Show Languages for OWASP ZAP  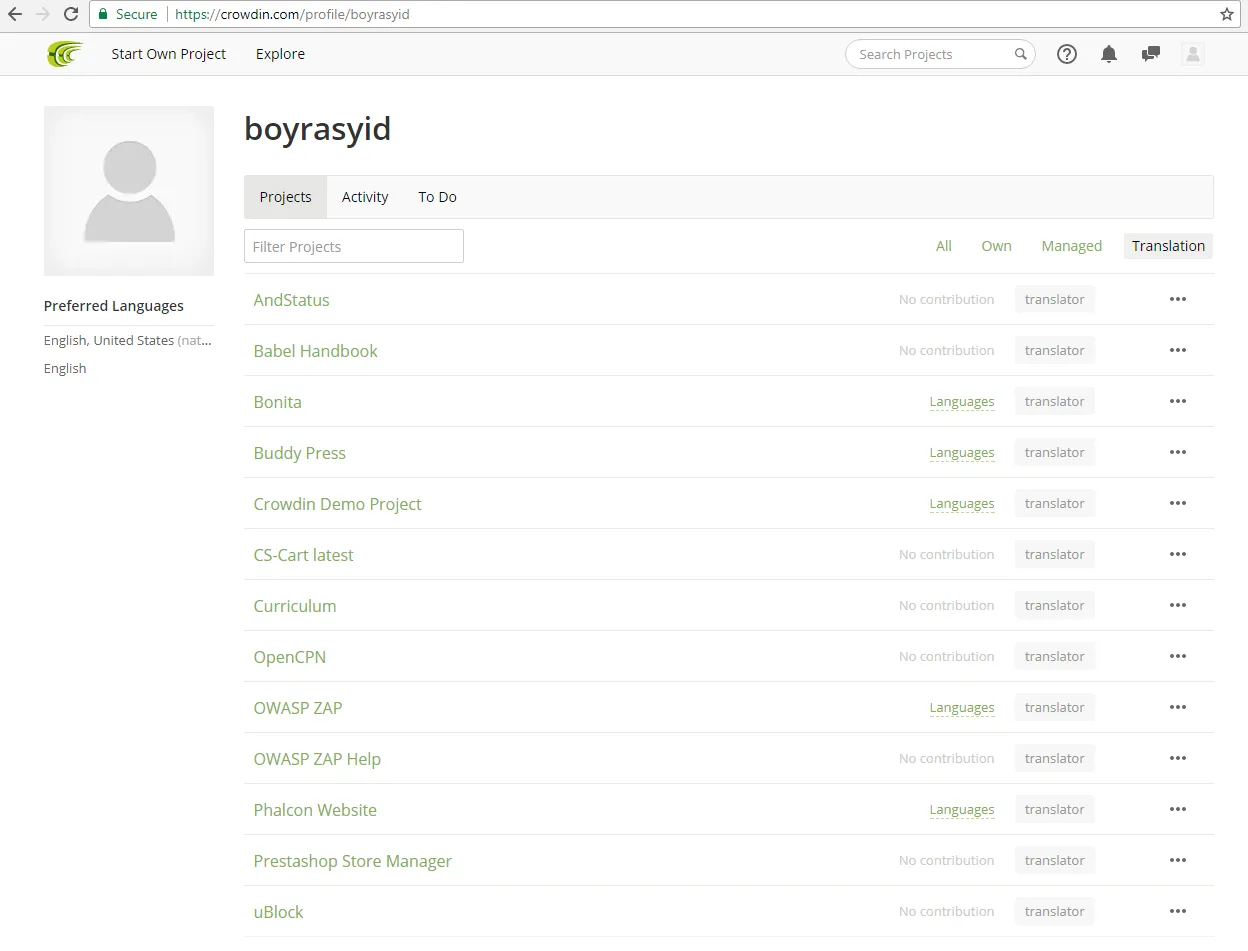(x=961, y=708)
